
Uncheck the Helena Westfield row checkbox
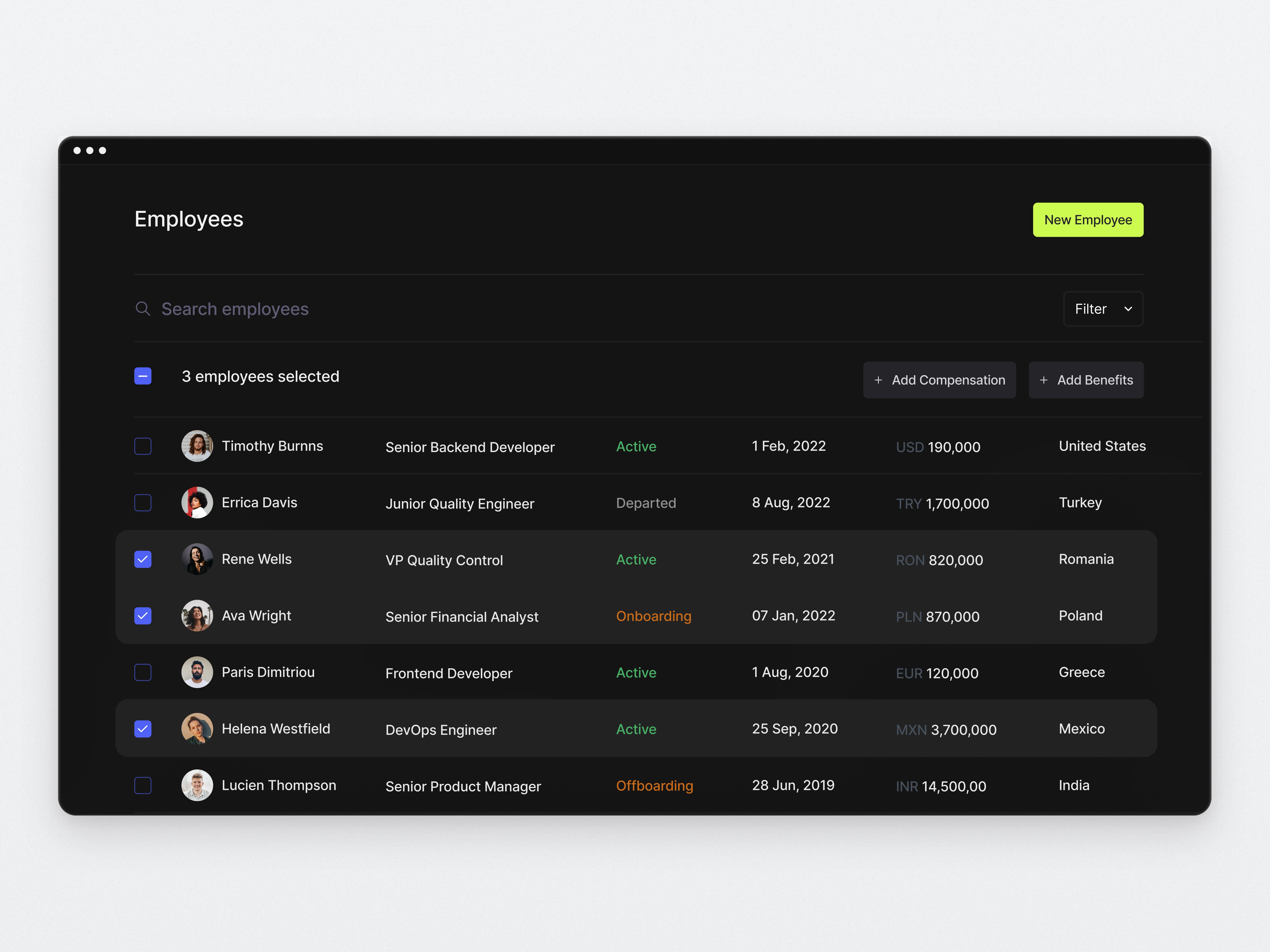(x=143, y=729)
